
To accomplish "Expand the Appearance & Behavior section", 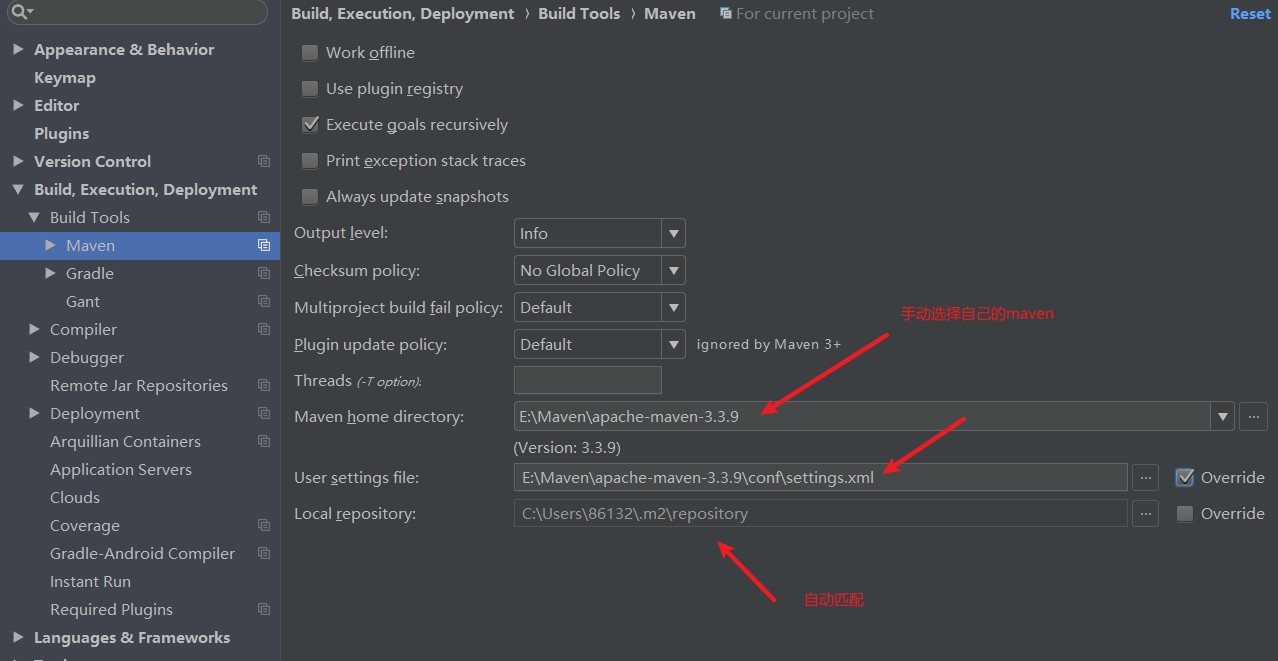I will coord(18,49).
